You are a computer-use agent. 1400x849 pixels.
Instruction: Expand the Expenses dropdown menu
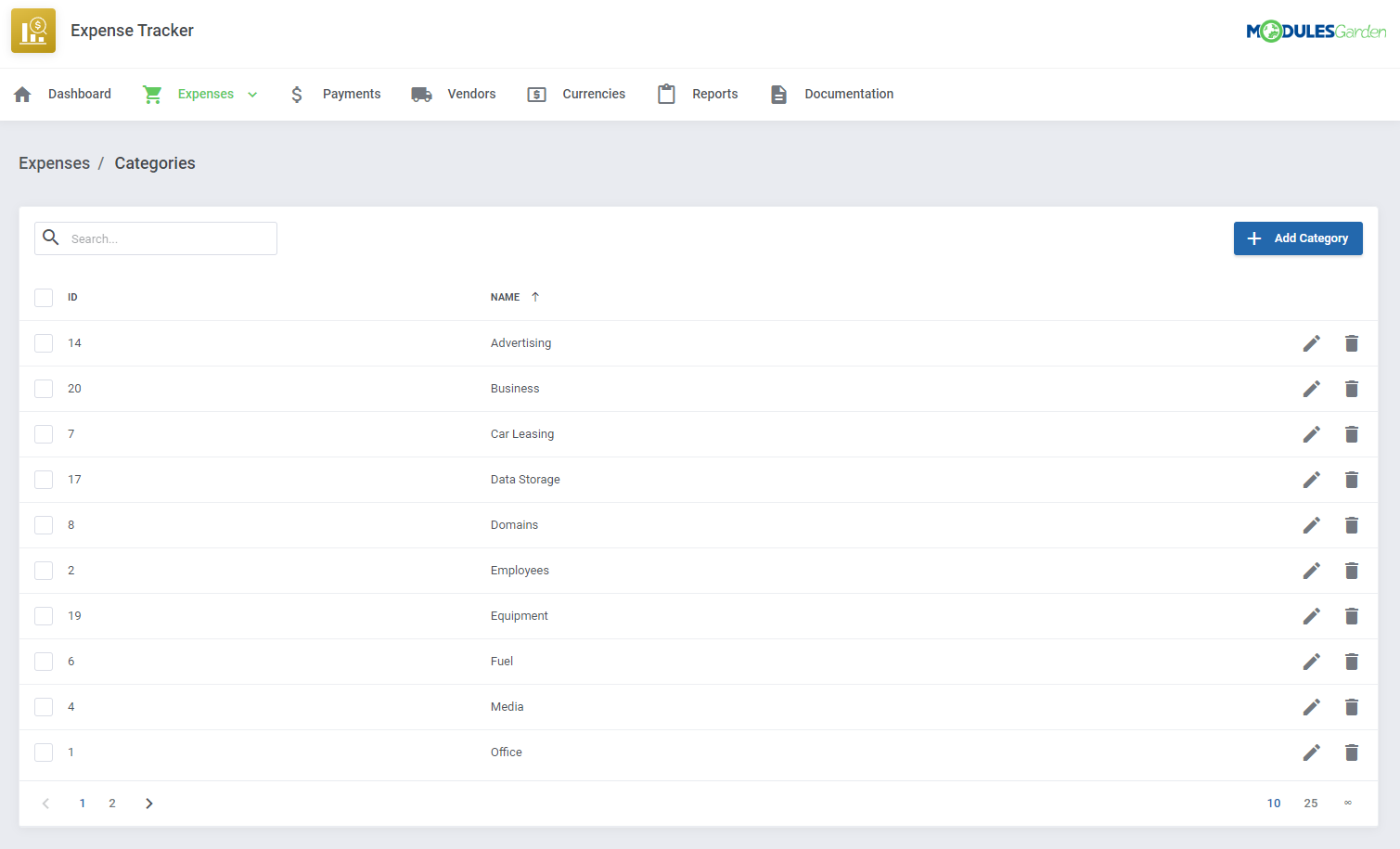[252, 94]
